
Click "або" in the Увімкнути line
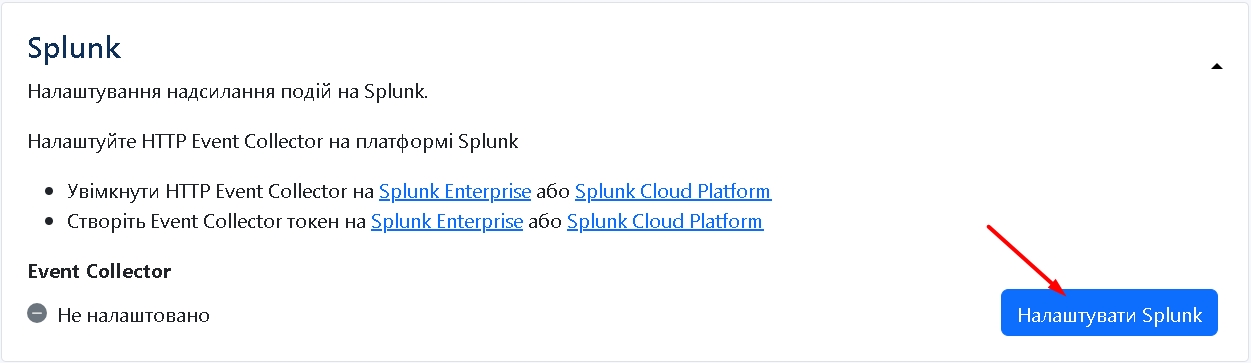pos(553,191)
